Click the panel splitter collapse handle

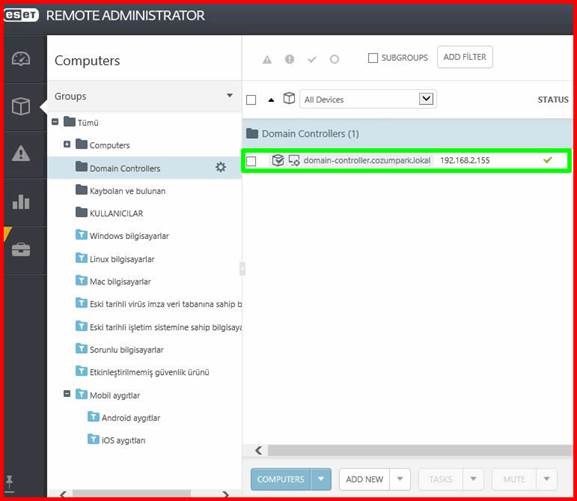[242, 269]
